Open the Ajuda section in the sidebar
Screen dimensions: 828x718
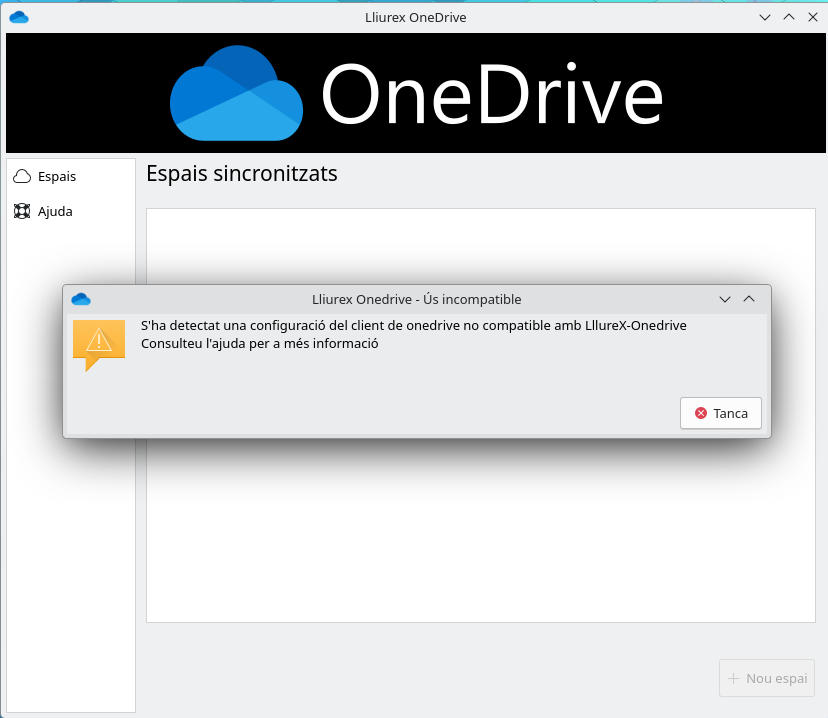coord(56,211)
